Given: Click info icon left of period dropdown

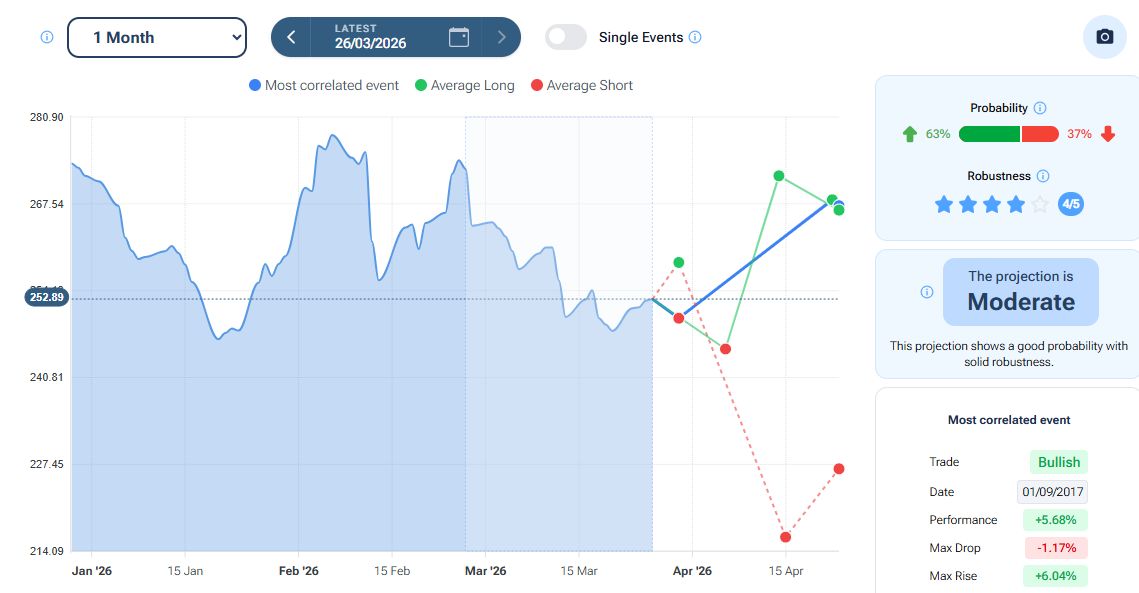Looking at the screenshot, I should pyautogui.click(x=46, y=37).
